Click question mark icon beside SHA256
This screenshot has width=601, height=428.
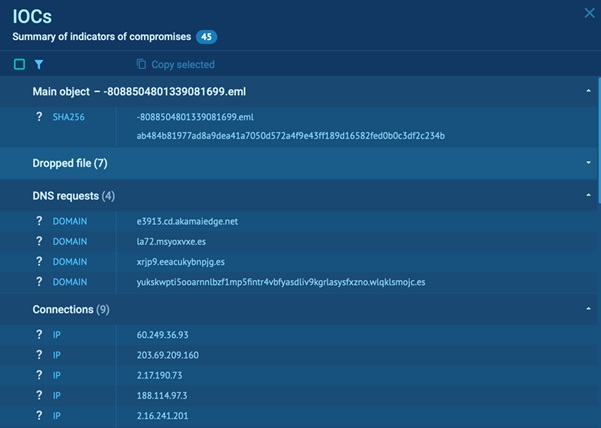(37, 117)
